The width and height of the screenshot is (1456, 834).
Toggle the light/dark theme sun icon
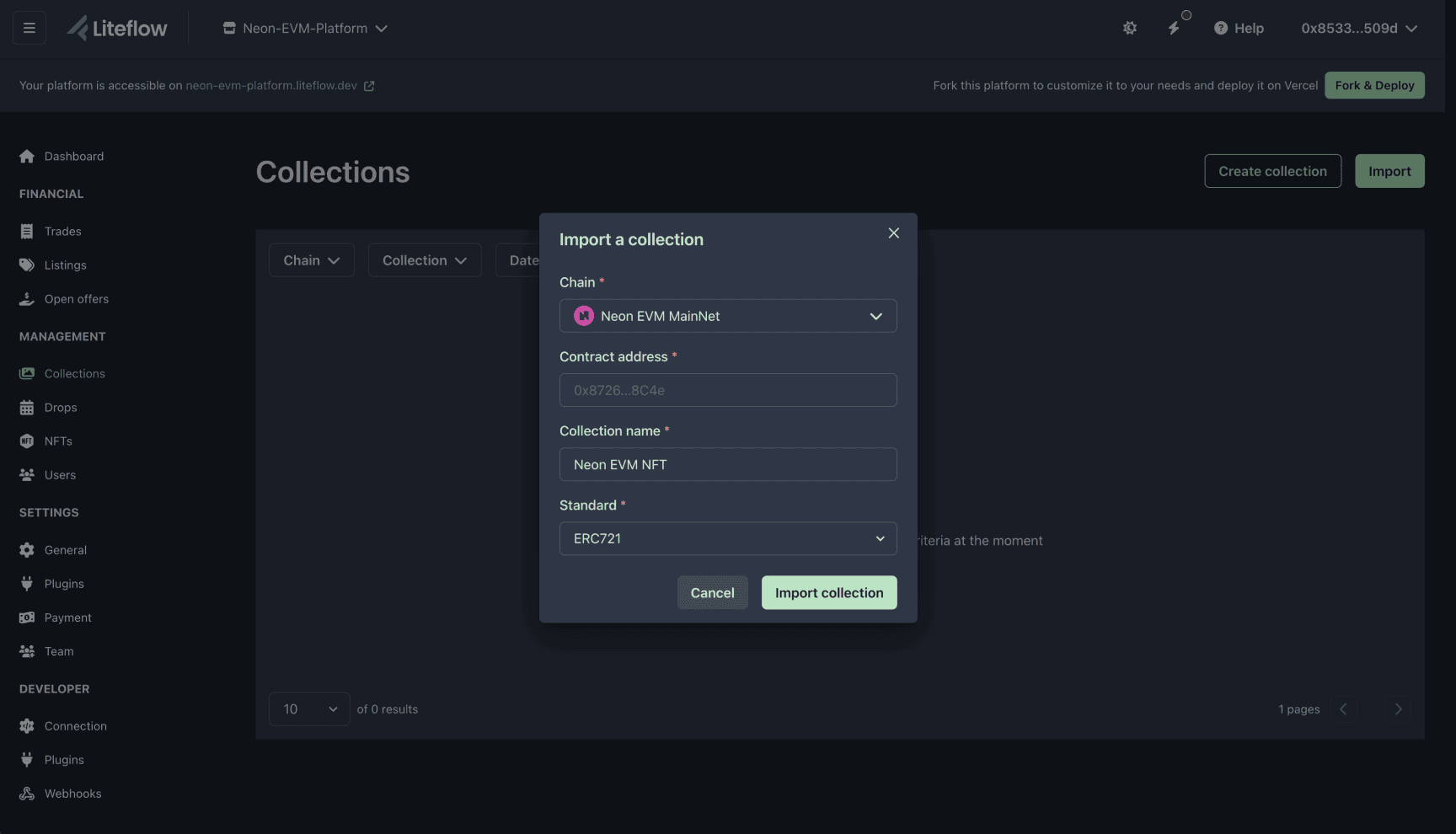coord(1130,28)
